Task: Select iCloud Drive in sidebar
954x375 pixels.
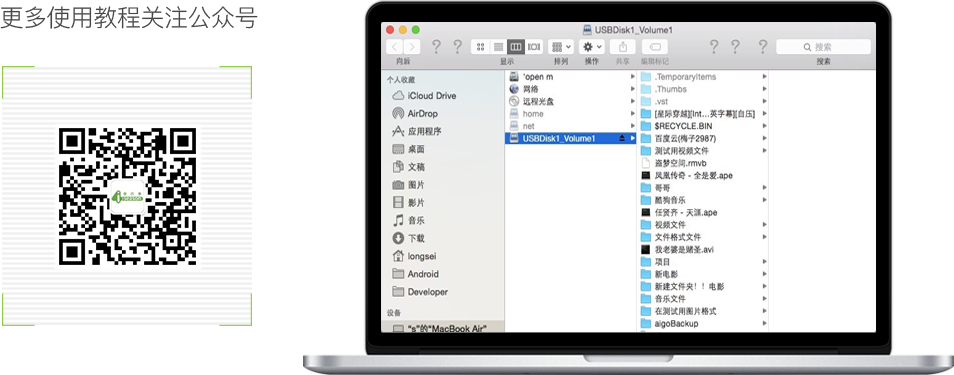Action: click(424, 96)
